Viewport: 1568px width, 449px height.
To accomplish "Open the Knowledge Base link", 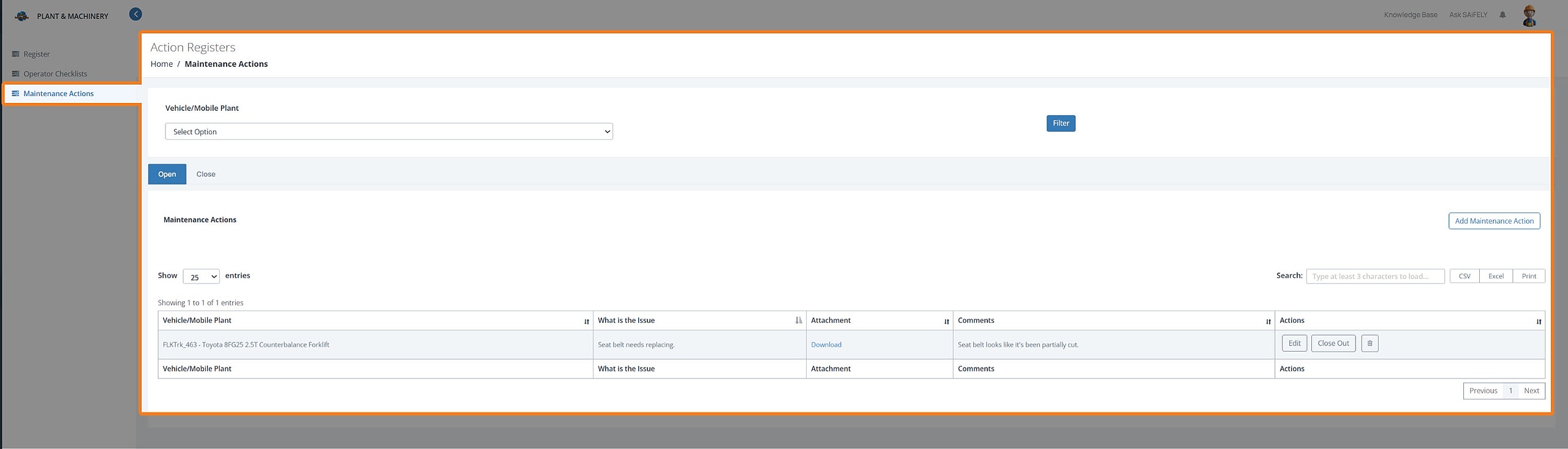I will click(1410, 15).
